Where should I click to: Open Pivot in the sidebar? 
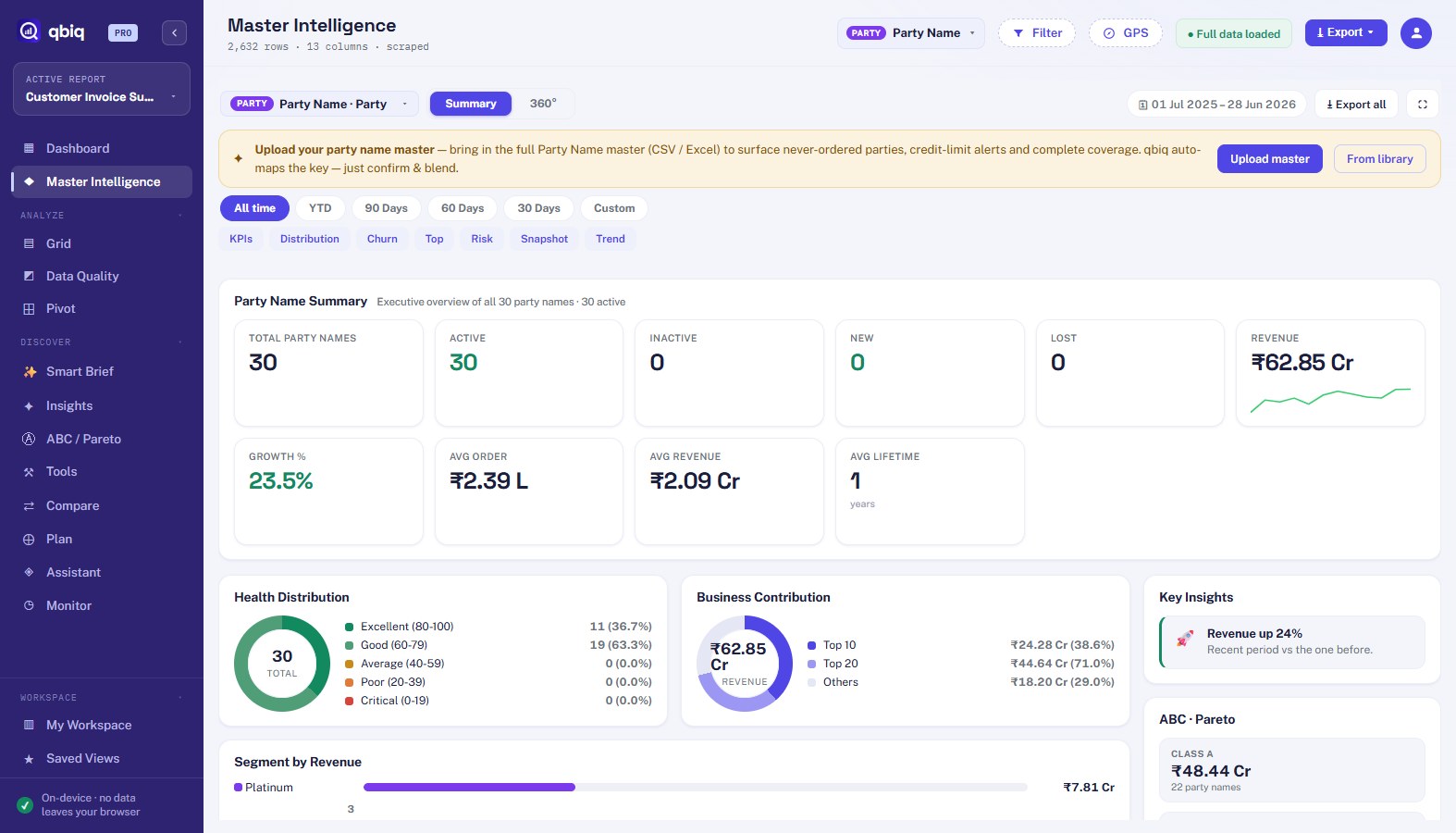[x=102, y=308]
